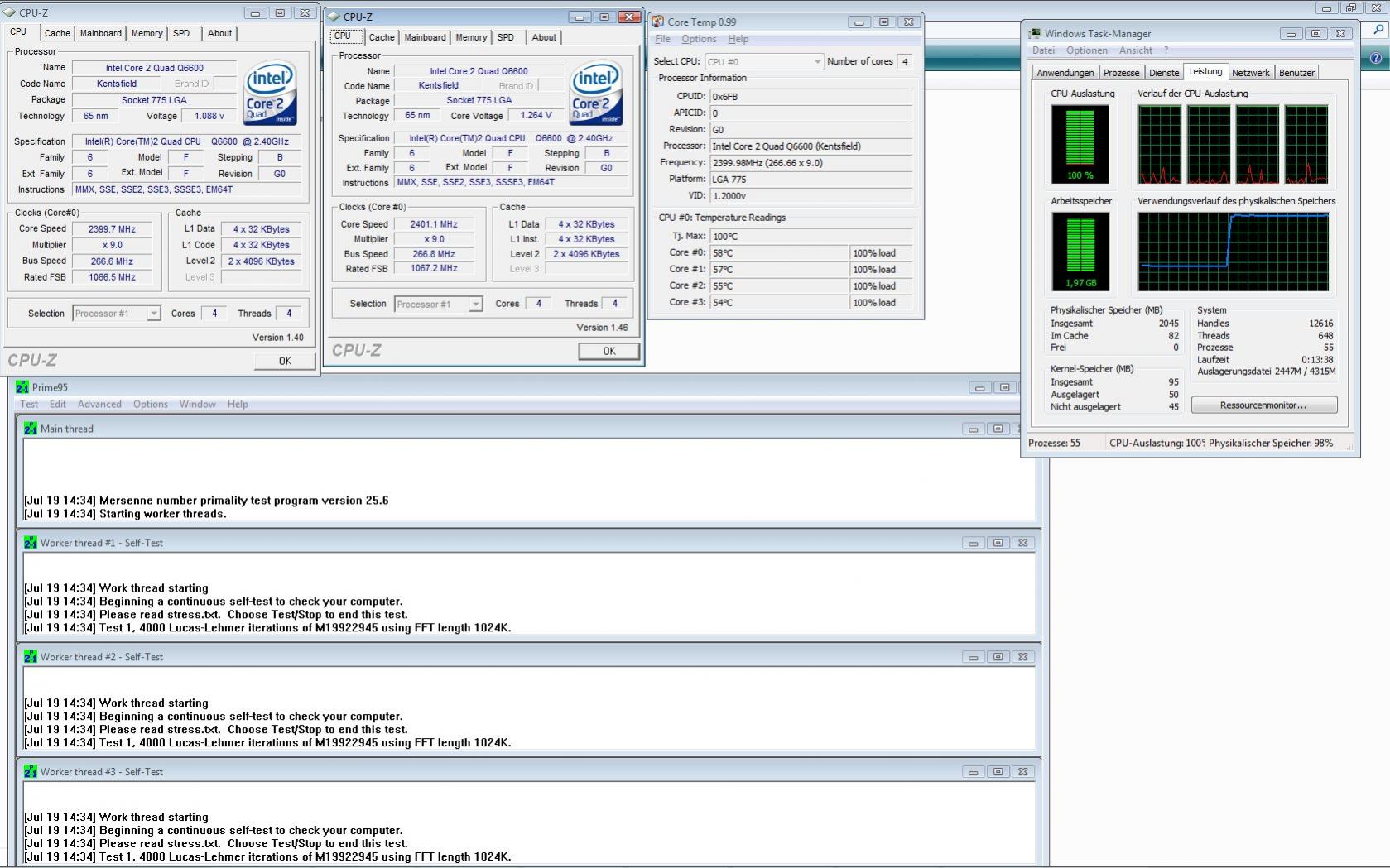The image size is (1390, 868).
Task: Click the Main thread window icon in Prime95
Action: 31,429
